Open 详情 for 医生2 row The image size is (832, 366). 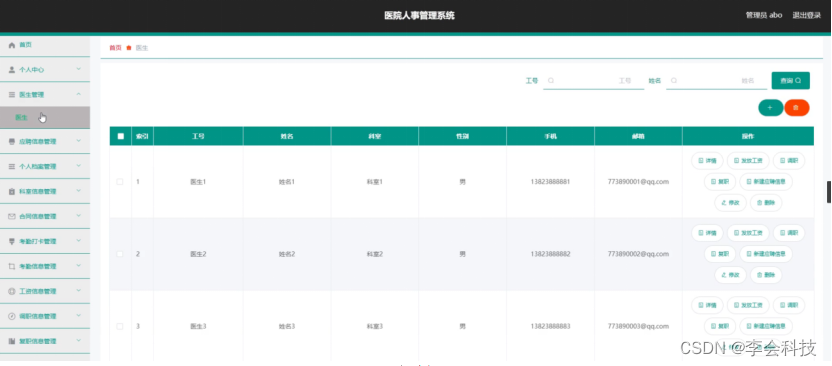[x=707, y=232]
